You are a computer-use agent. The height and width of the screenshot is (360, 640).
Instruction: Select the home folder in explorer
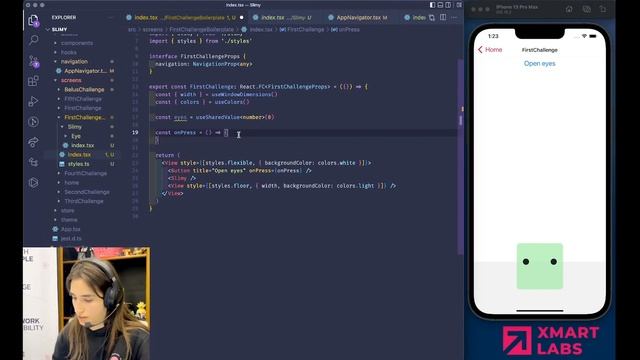[x=71, y=182]
